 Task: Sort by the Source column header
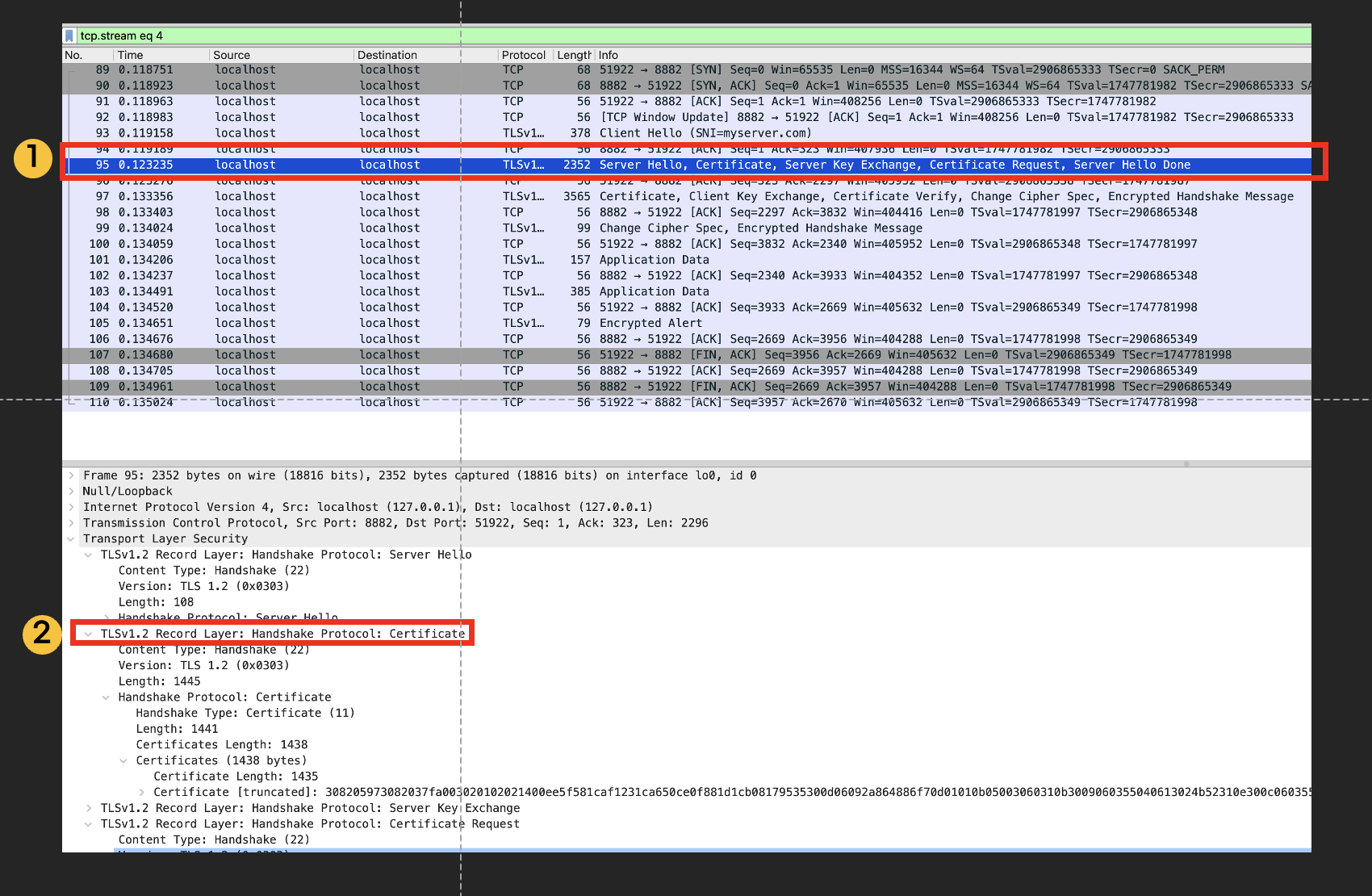point(281,55)
